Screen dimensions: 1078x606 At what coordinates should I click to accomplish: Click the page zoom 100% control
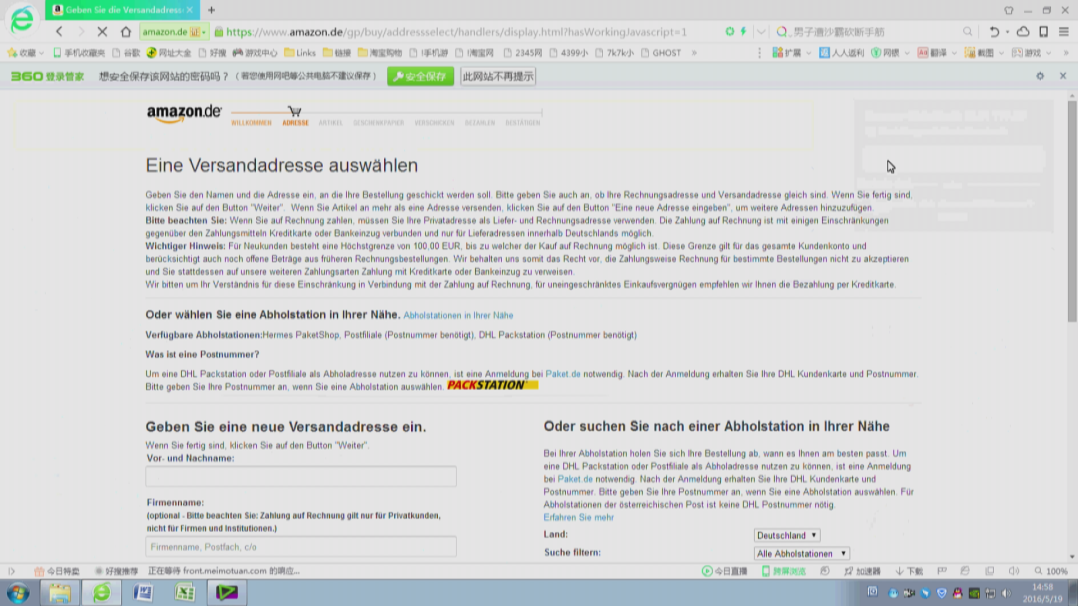point(1051,571)
